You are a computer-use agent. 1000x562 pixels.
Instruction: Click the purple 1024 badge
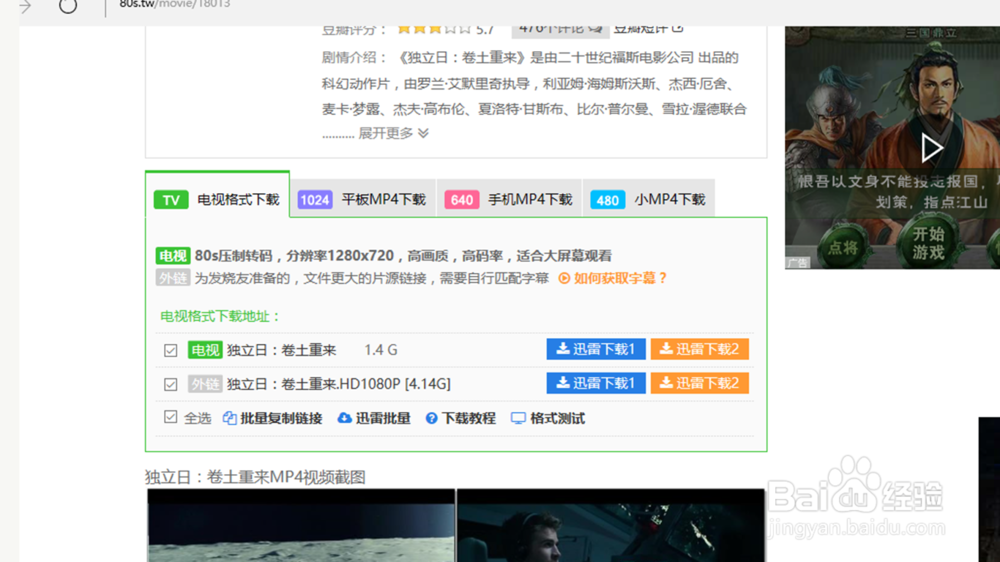[315, 200]
